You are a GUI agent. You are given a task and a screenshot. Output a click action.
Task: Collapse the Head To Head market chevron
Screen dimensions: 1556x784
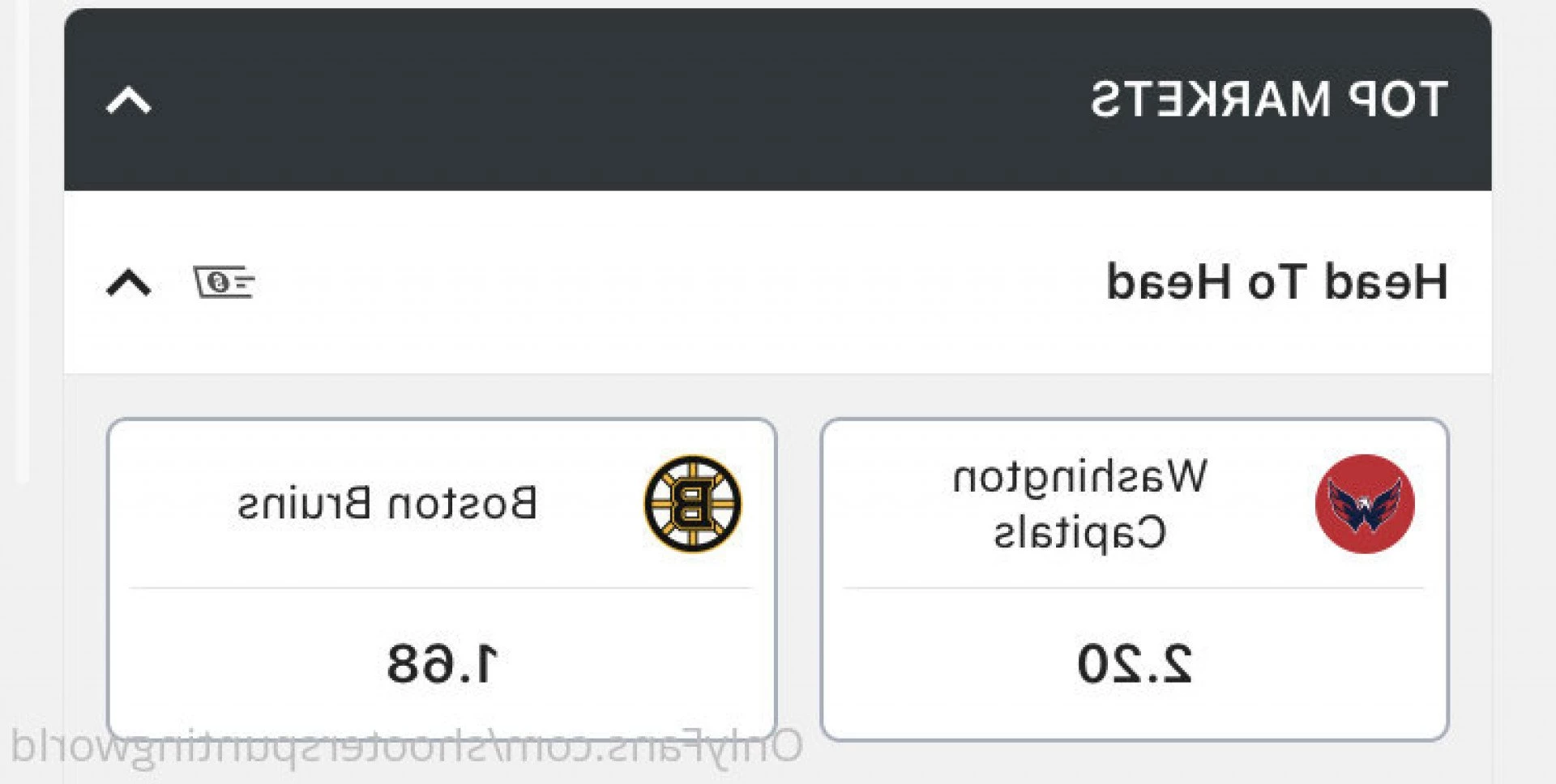coord(129,283)
